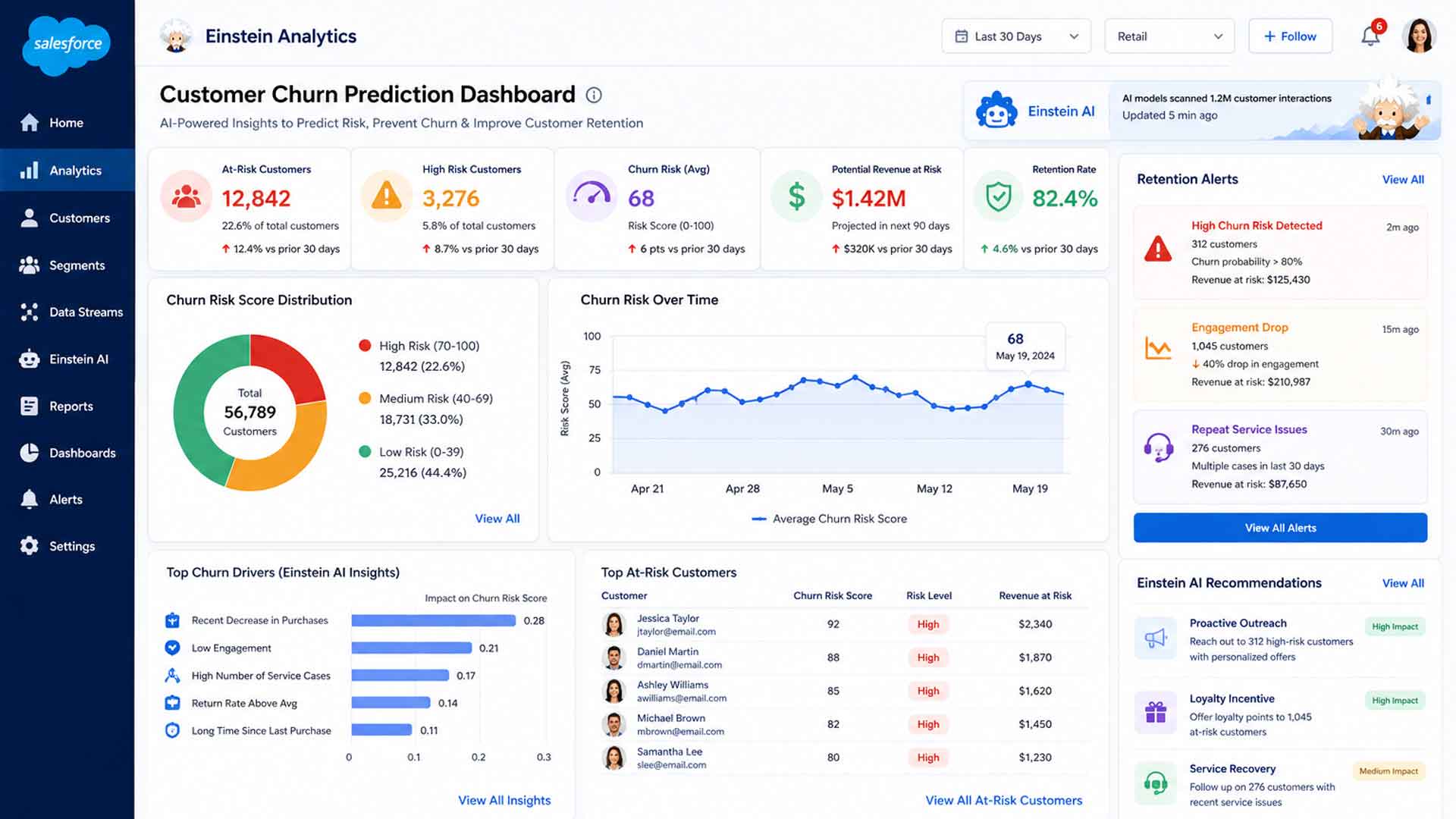This screenshot has height=819, width=1456.
Task: Click the dashboard info icon beside title
Action: click(x=594, y=95)
